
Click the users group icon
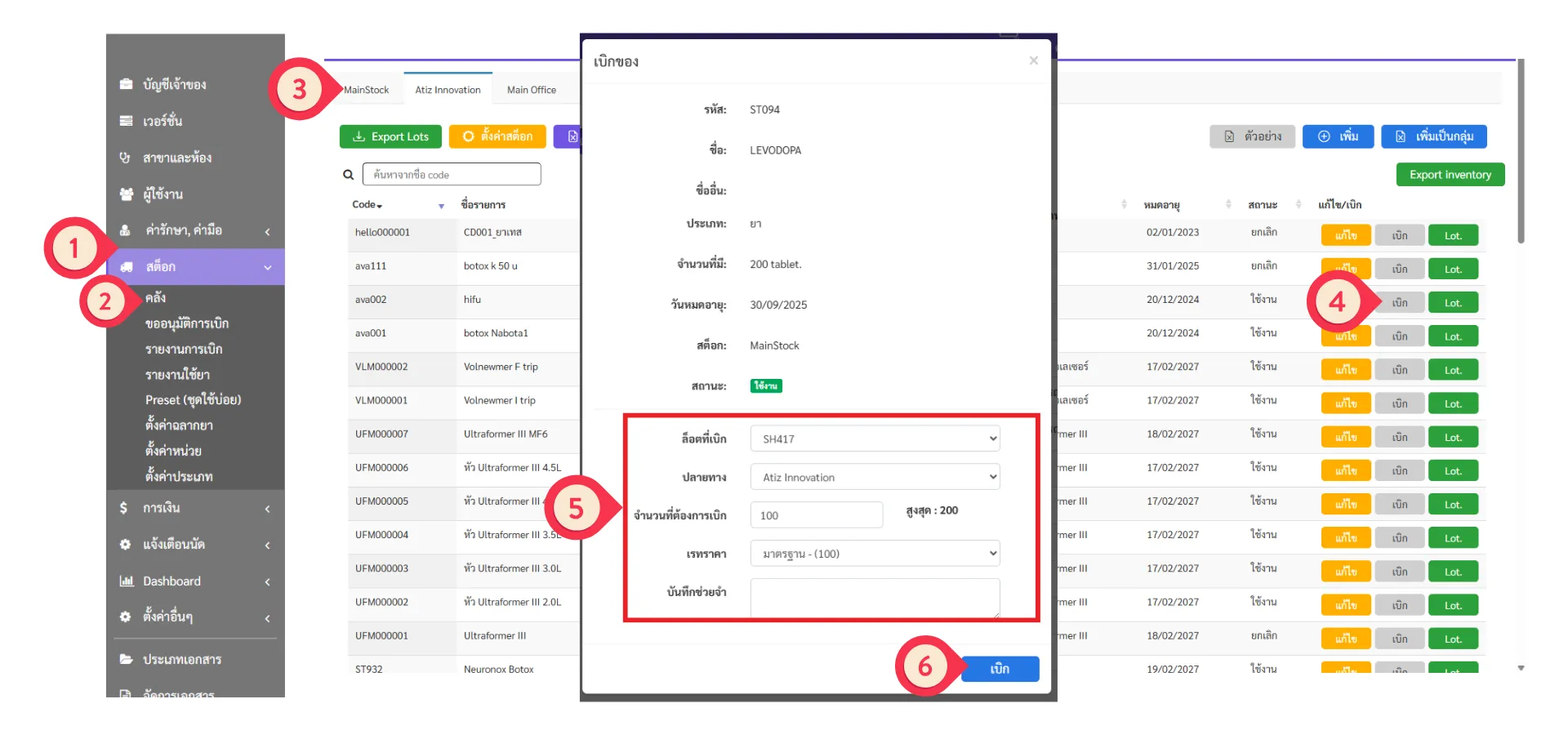tap(126, 194)
